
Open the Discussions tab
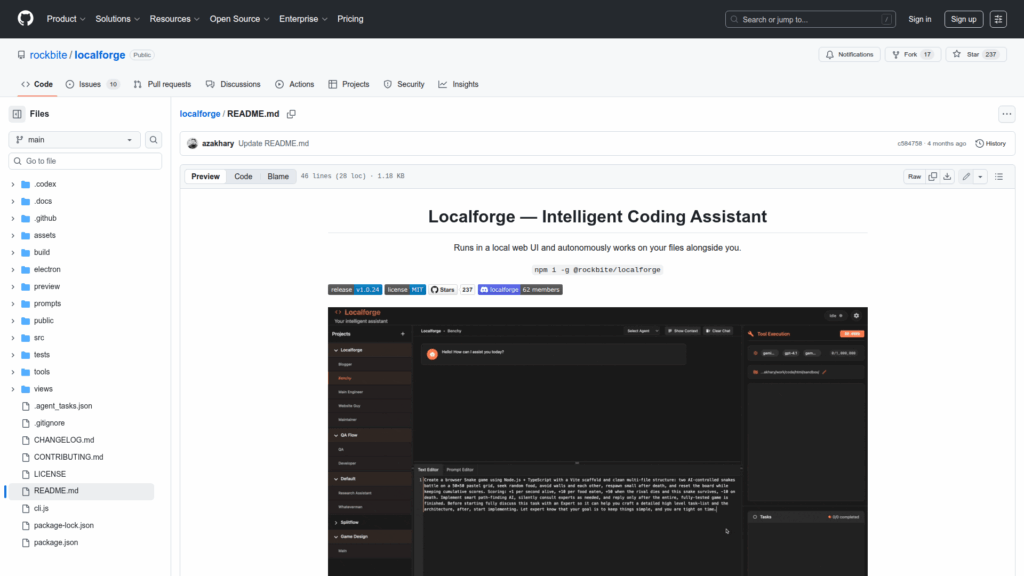[x=233, y=84]
